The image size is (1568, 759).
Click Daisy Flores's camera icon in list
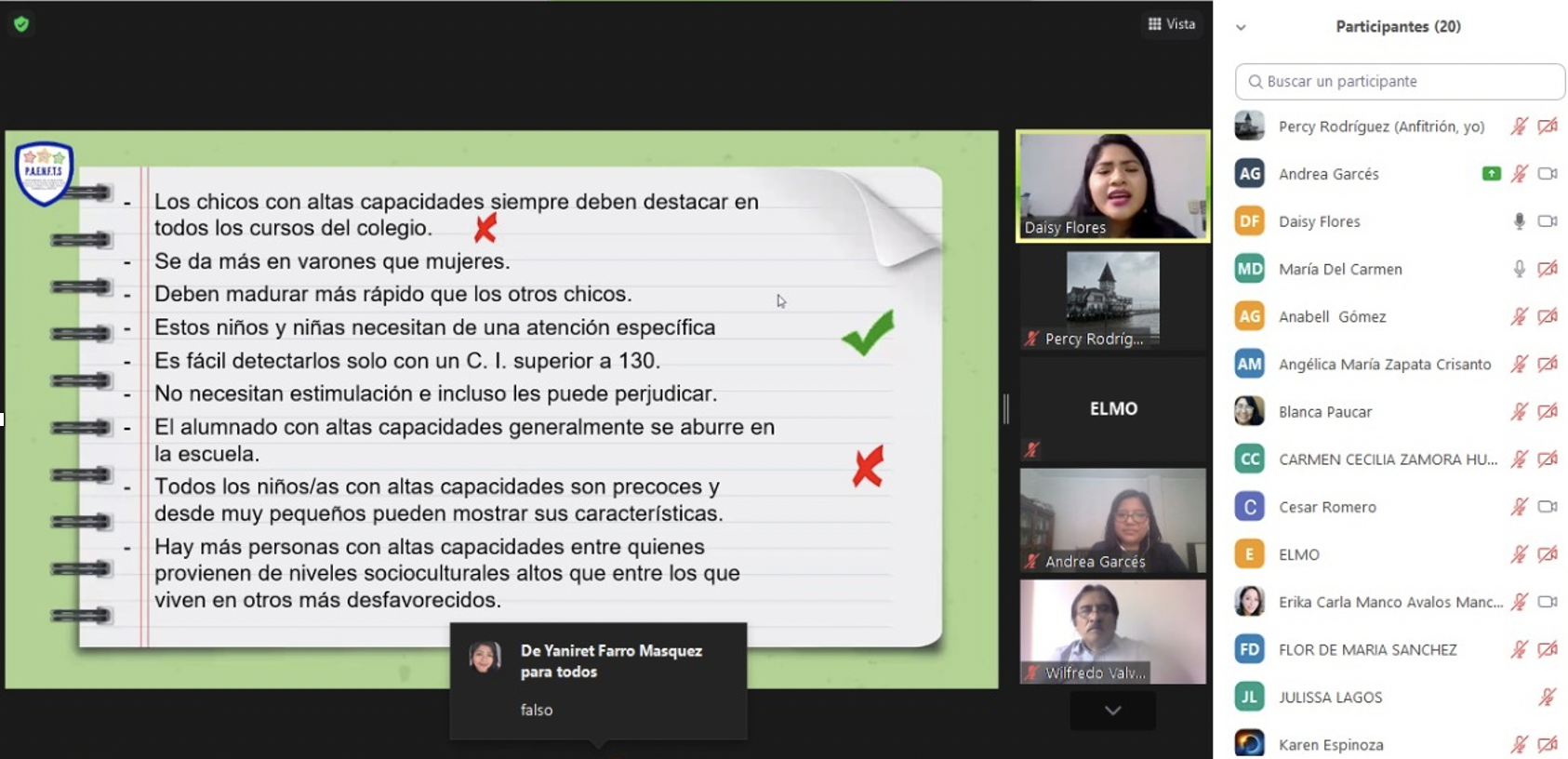1548,221
